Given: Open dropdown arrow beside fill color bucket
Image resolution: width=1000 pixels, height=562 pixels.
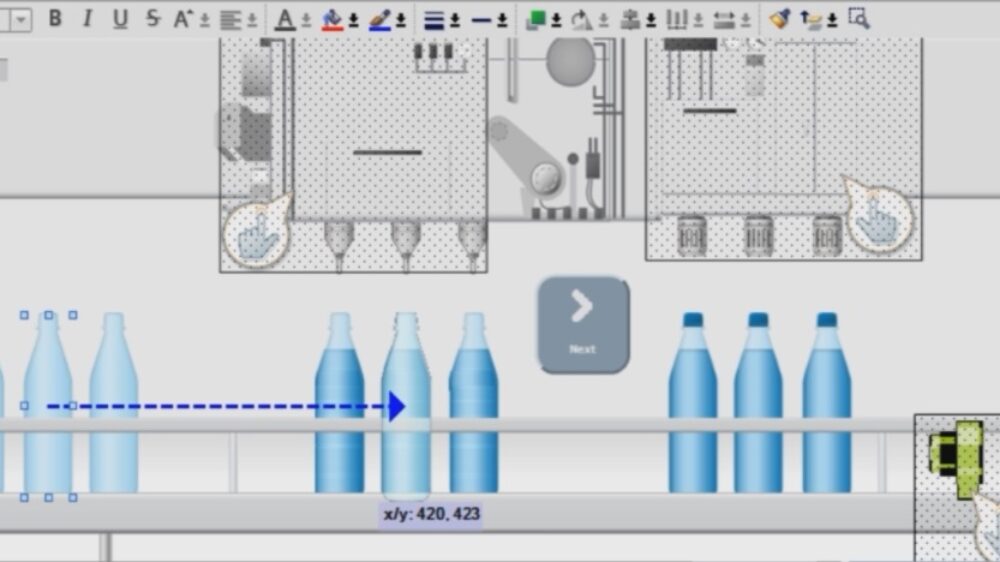Looking at the screenshot, I should click(353, 21).
